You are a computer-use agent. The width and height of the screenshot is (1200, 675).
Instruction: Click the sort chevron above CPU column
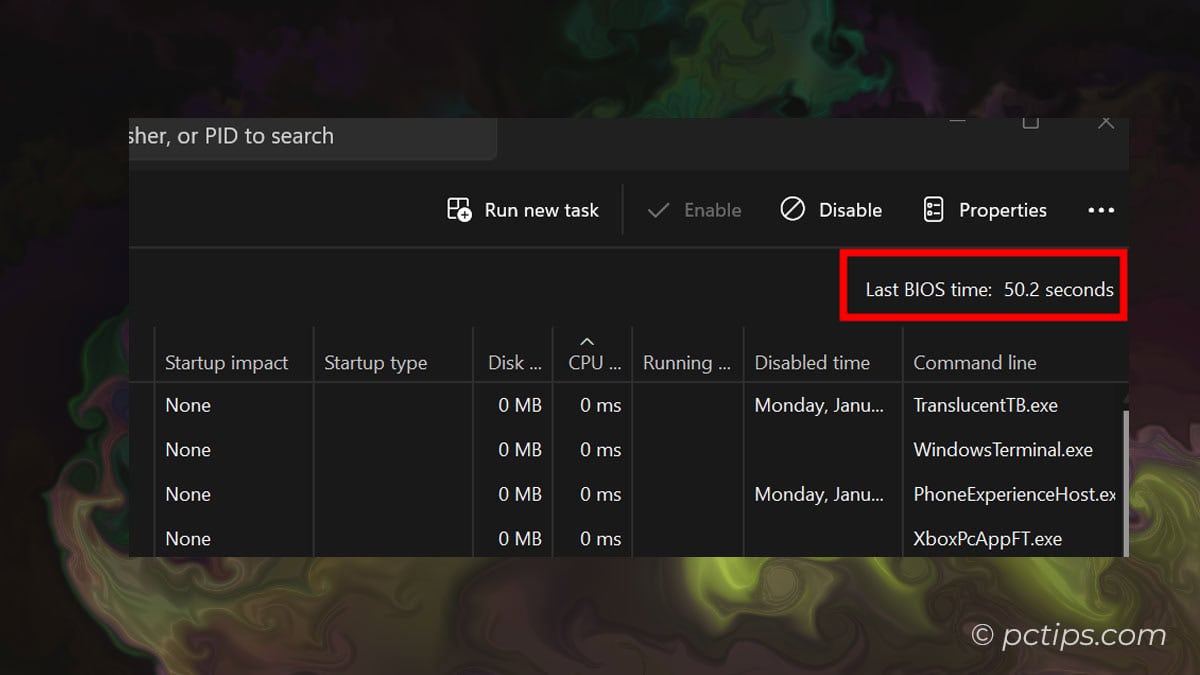click(589, 341)
